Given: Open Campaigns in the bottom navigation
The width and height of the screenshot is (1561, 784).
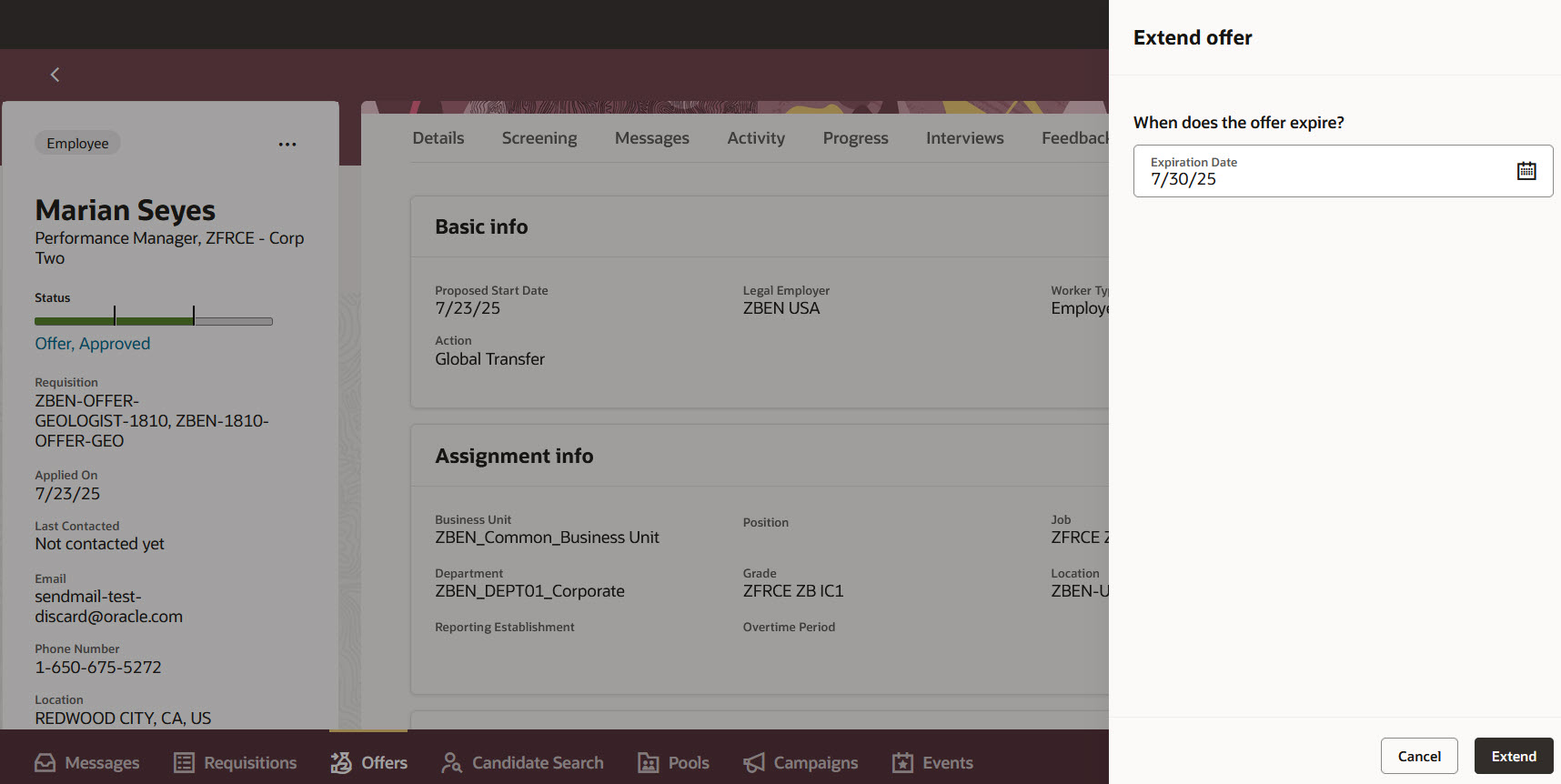Looking at the screenshot, I should [x=801, y=763].
